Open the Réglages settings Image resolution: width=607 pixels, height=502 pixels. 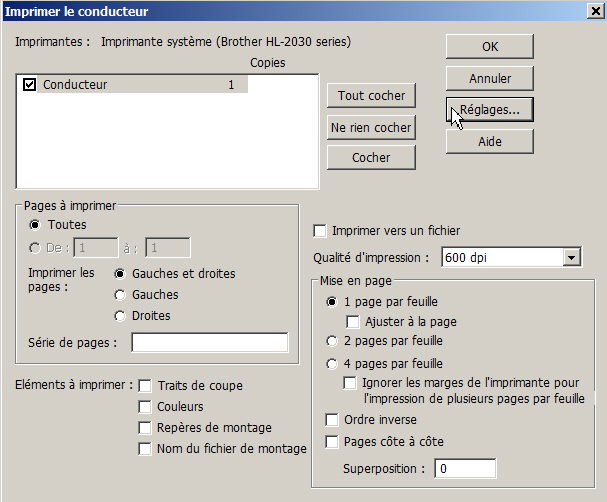click(x=489, y=109)
